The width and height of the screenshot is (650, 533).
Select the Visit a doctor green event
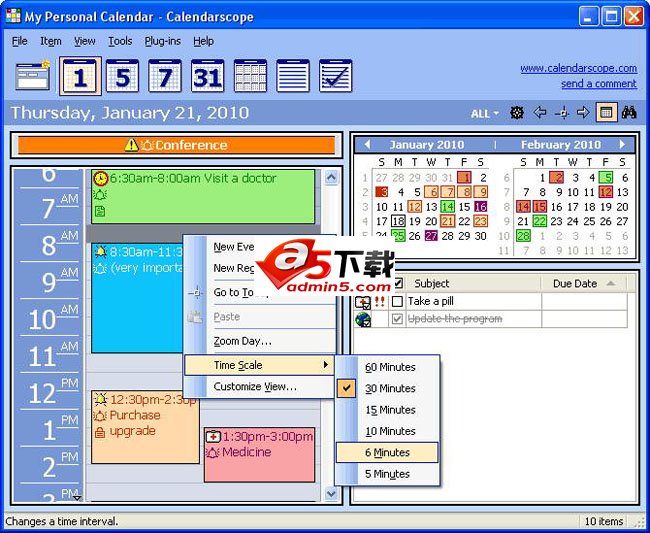(203, 196)
